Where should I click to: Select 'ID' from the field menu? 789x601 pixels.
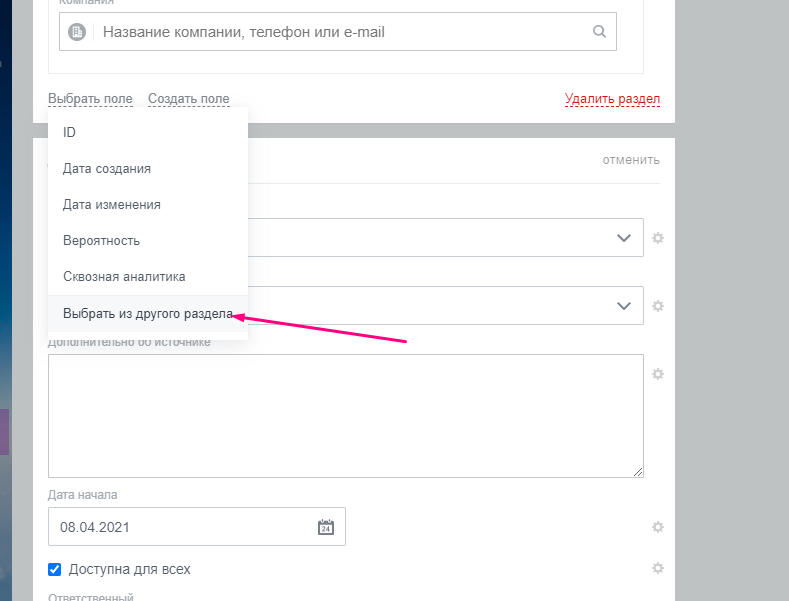point(70,132)
